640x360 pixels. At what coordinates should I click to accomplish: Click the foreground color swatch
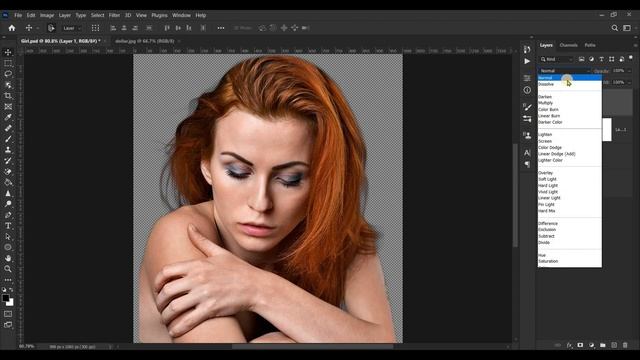[x=5, y=298]
